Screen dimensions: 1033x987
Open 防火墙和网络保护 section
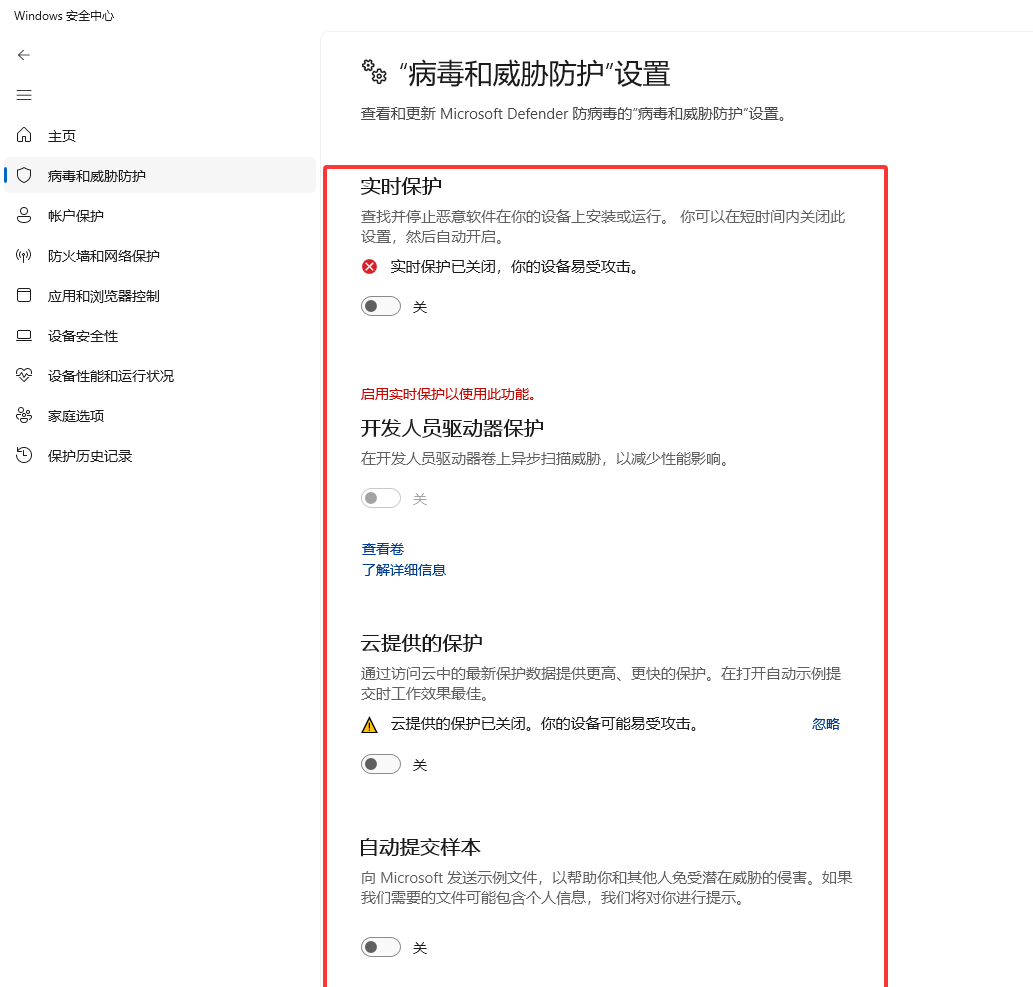coord(160,256)
